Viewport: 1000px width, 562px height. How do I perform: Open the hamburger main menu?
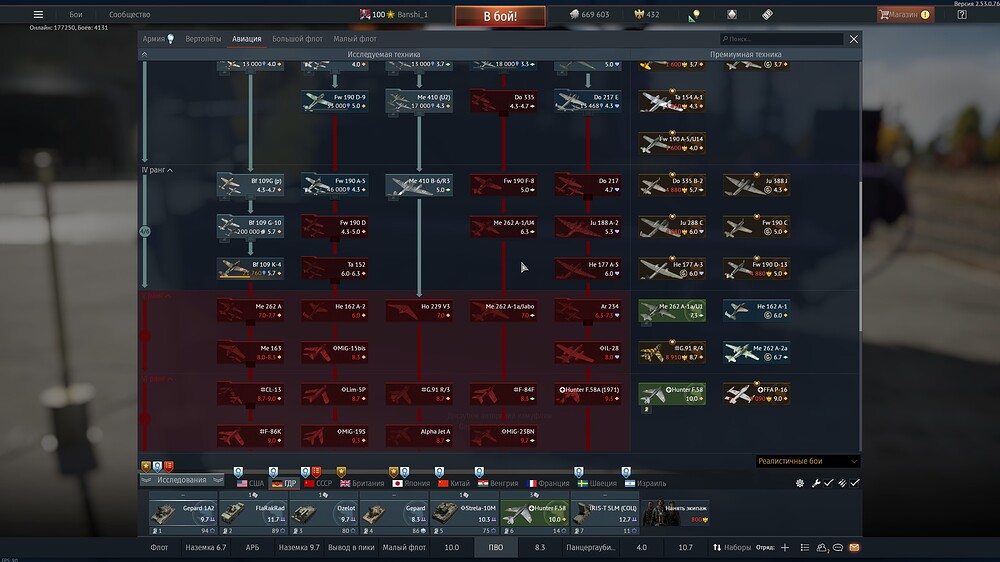[38, 15]
